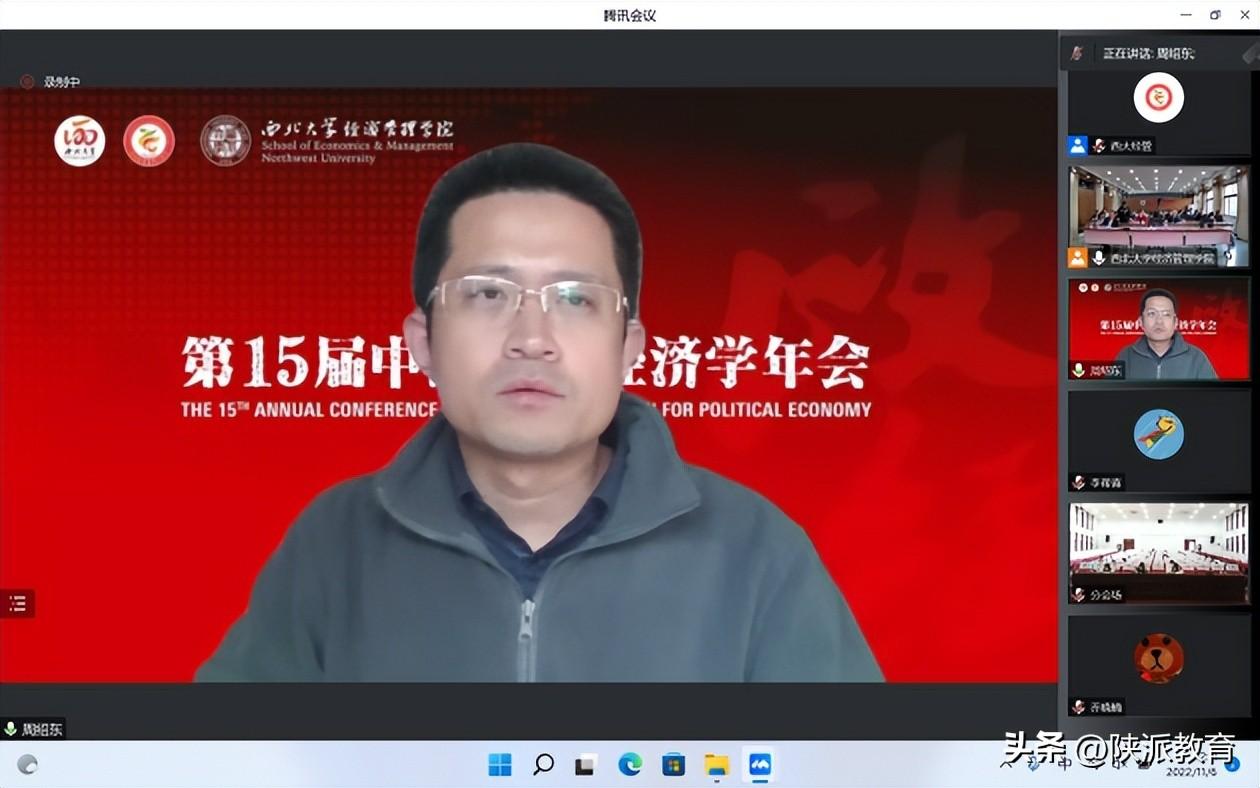This screenshot has height=788, width=1260.
Task: Open Tencent Meeting from the taskbar
Action: (760, 766)
